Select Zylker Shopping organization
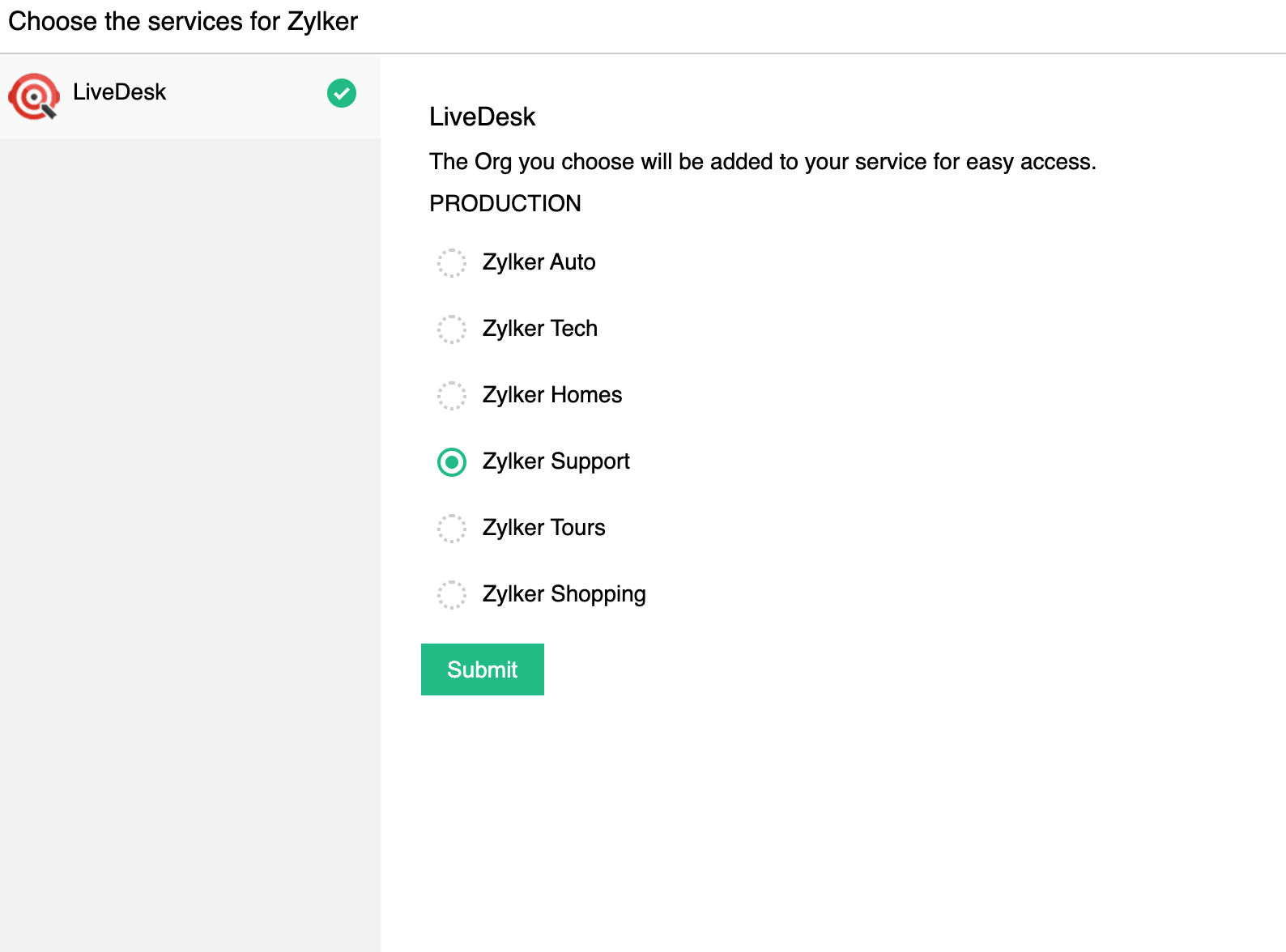The height and width of the screenshot is (952, 1286). 451,595
